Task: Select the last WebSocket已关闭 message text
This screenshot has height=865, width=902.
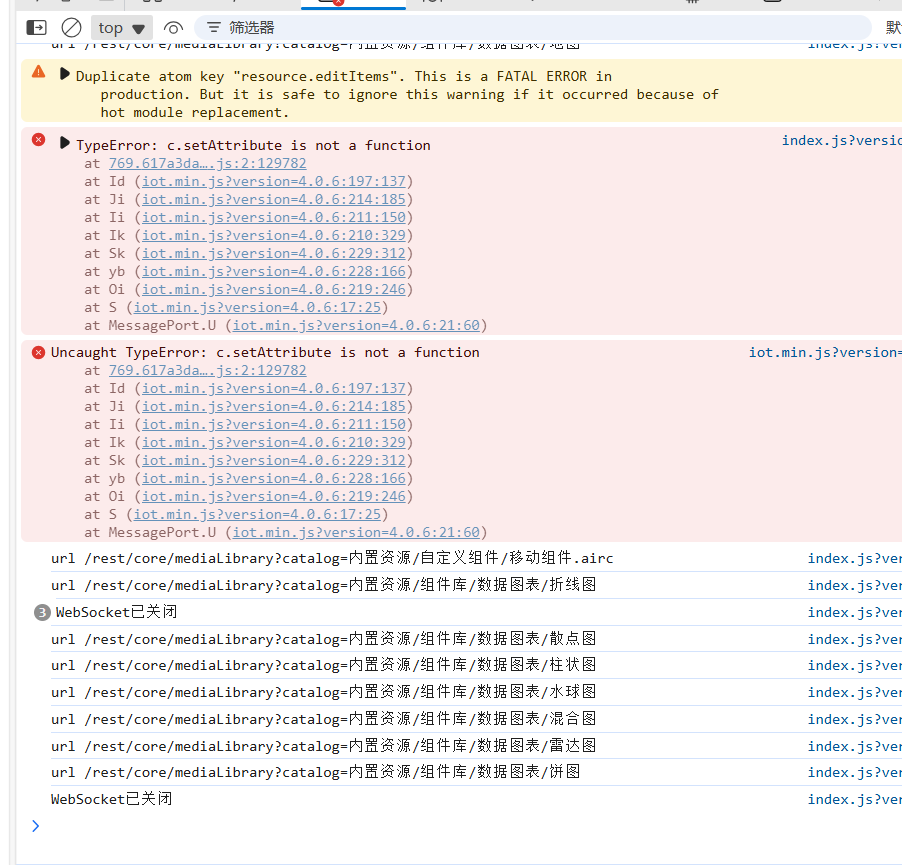Action: point(111,799)
